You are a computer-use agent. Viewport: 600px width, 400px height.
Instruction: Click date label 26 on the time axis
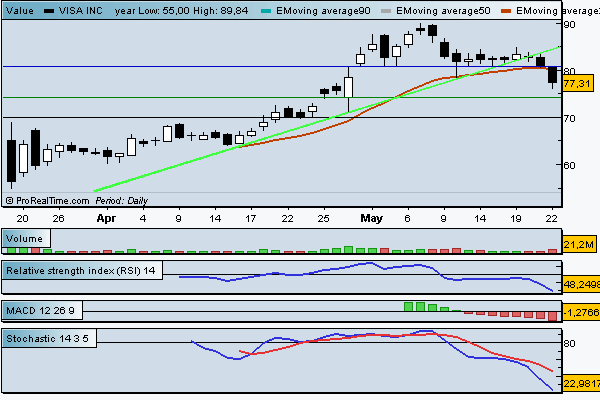pos(58,219)
